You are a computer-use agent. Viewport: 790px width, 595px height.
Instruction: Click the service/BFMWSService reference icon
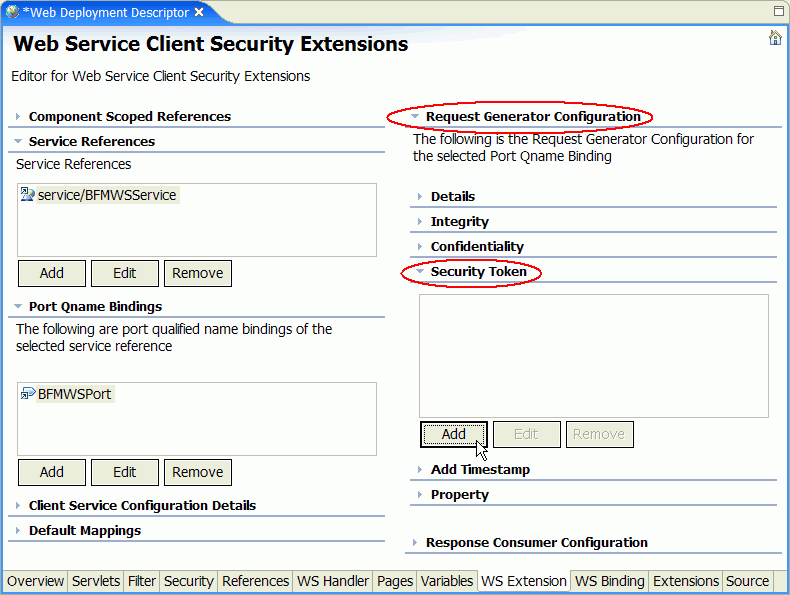click(x=27, y=194)
